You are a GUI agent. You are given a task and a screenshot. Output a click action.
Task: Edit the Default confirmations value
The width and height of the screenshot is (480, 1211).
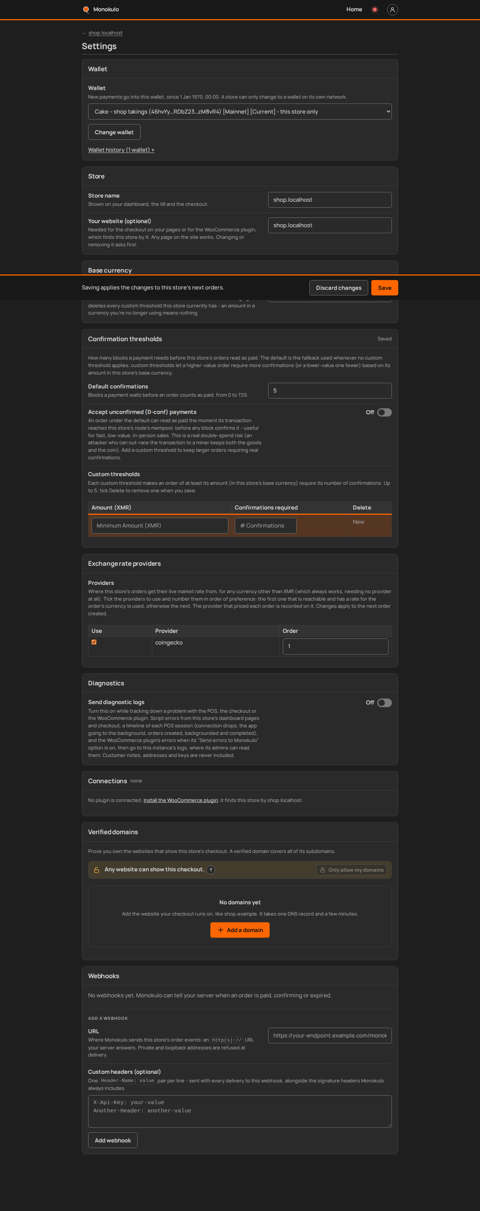(x=330, y=391)
